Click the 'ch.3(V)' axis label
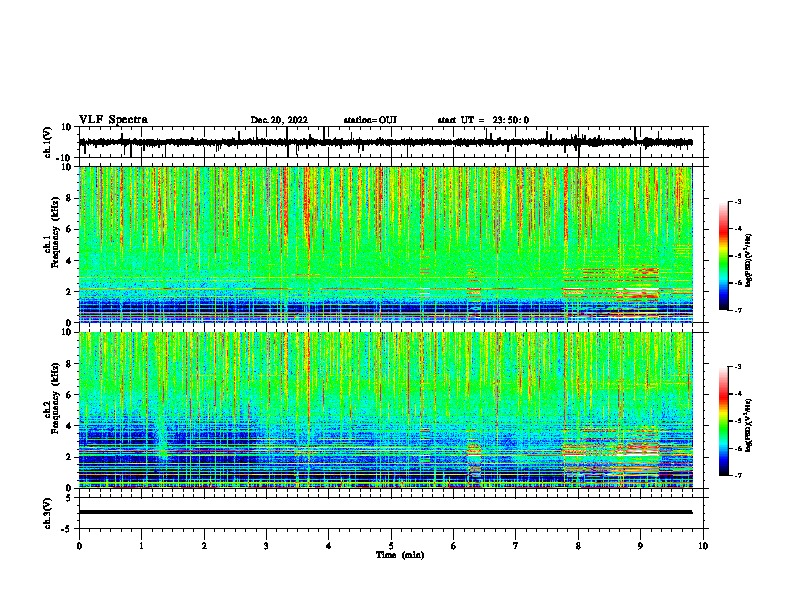 coord(48,513)
